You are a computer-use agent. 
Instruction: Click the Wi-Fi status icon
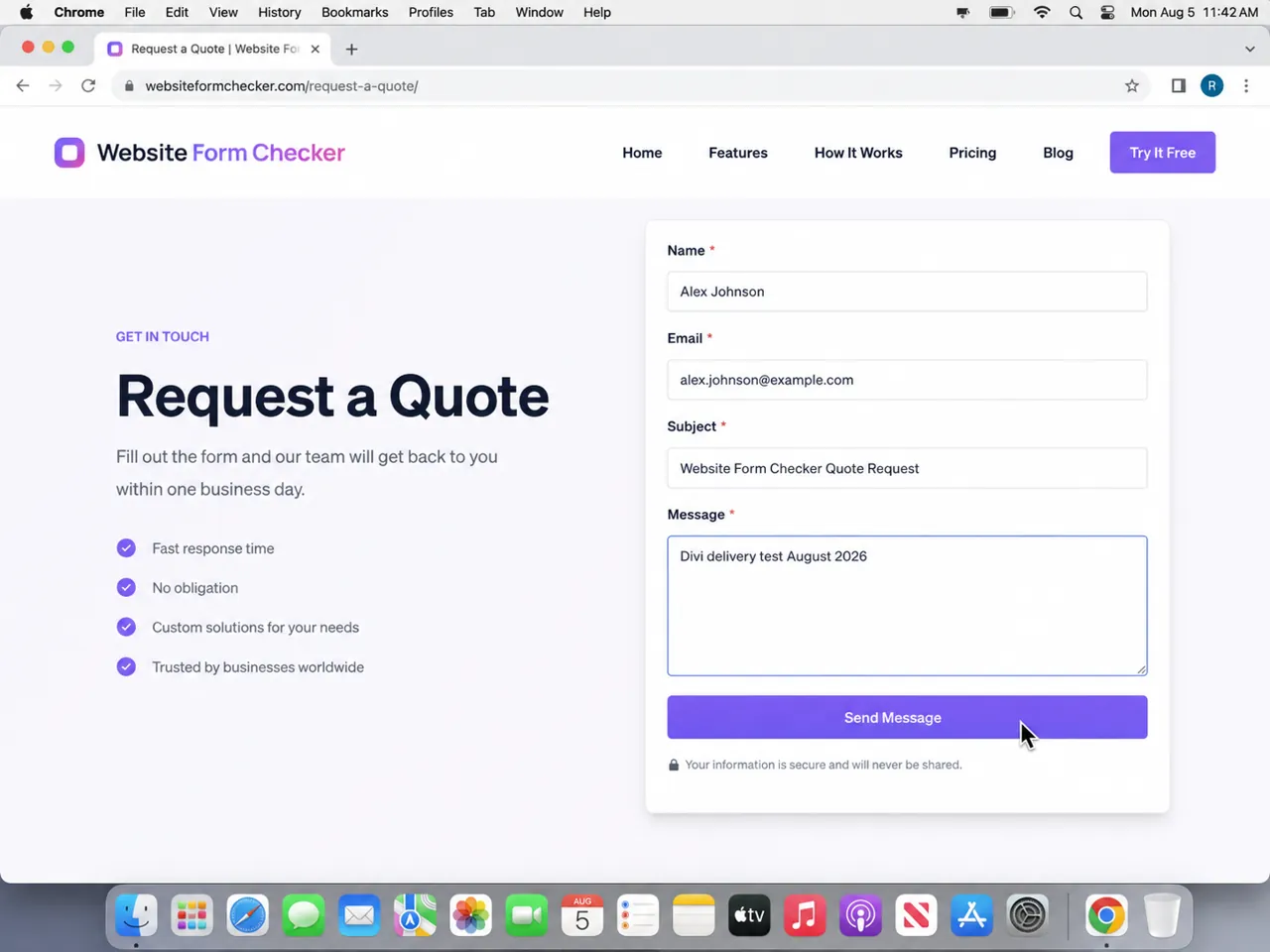1042,13
